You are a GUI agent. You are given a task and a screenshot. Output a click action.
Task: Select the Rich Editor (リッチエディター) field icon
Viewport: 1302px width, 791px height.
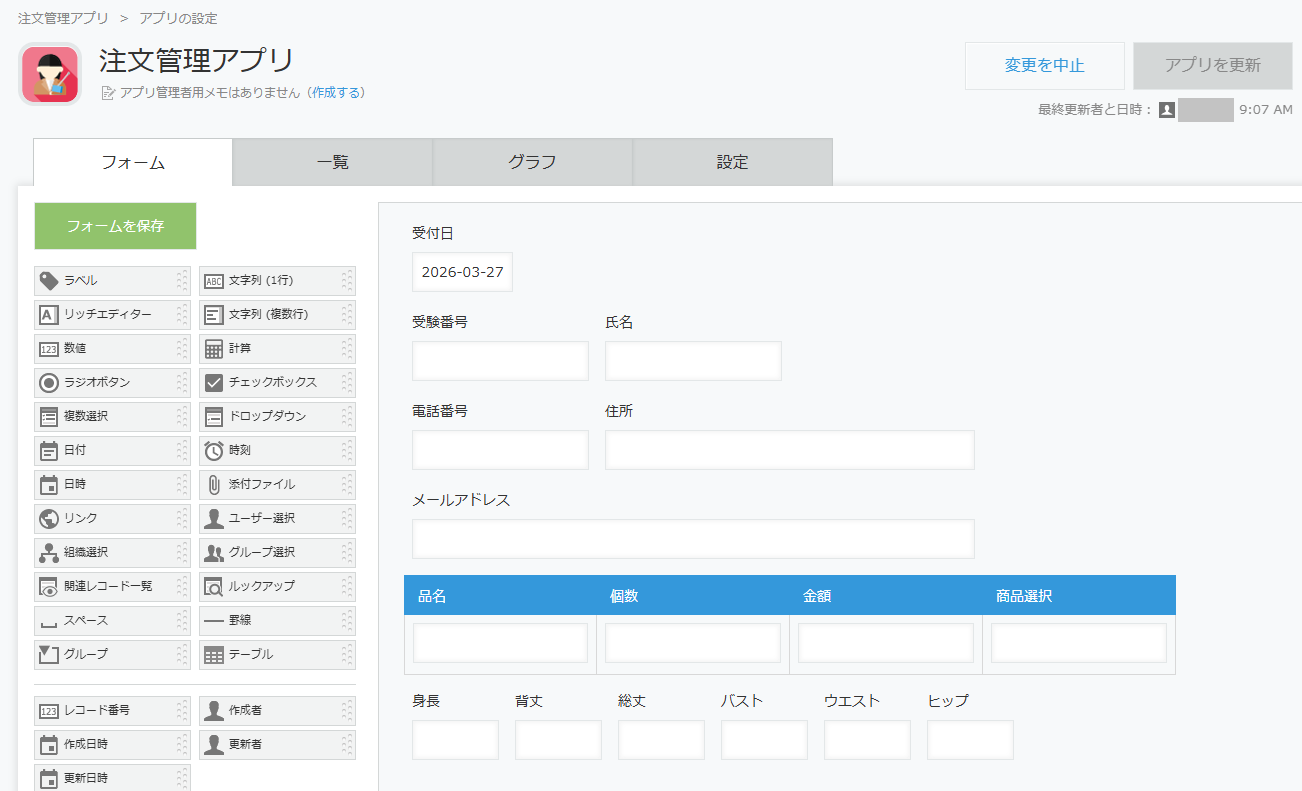[x=48, y=315]
